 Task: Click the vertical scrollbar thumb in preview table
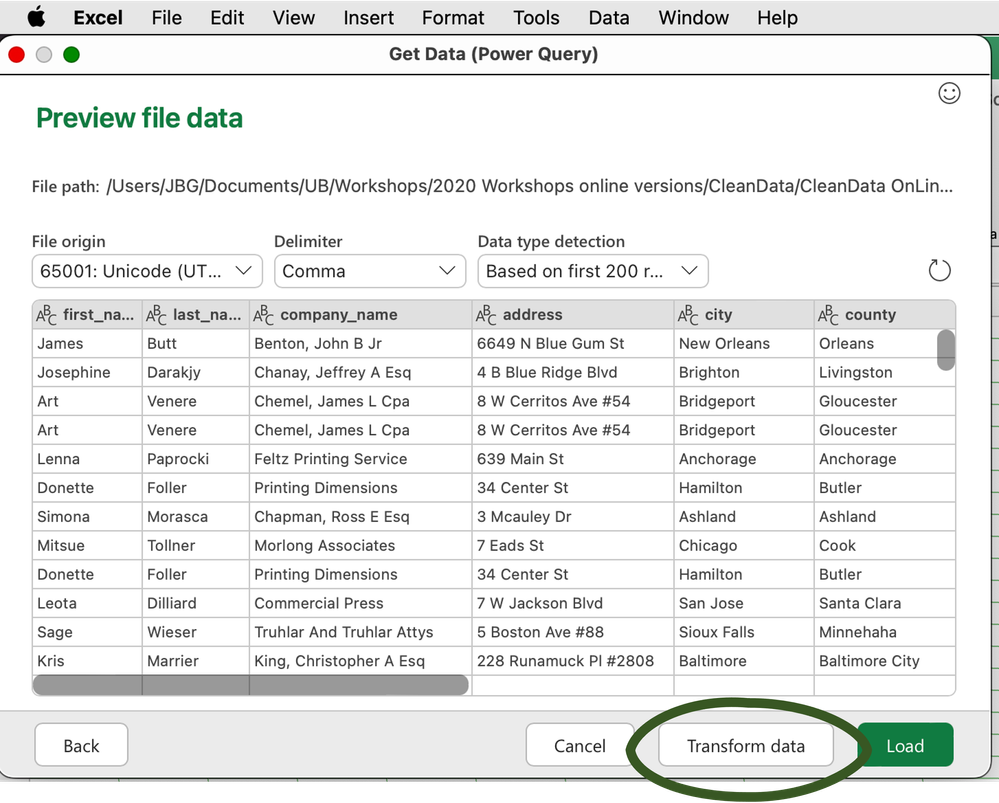tap(946, 349)
